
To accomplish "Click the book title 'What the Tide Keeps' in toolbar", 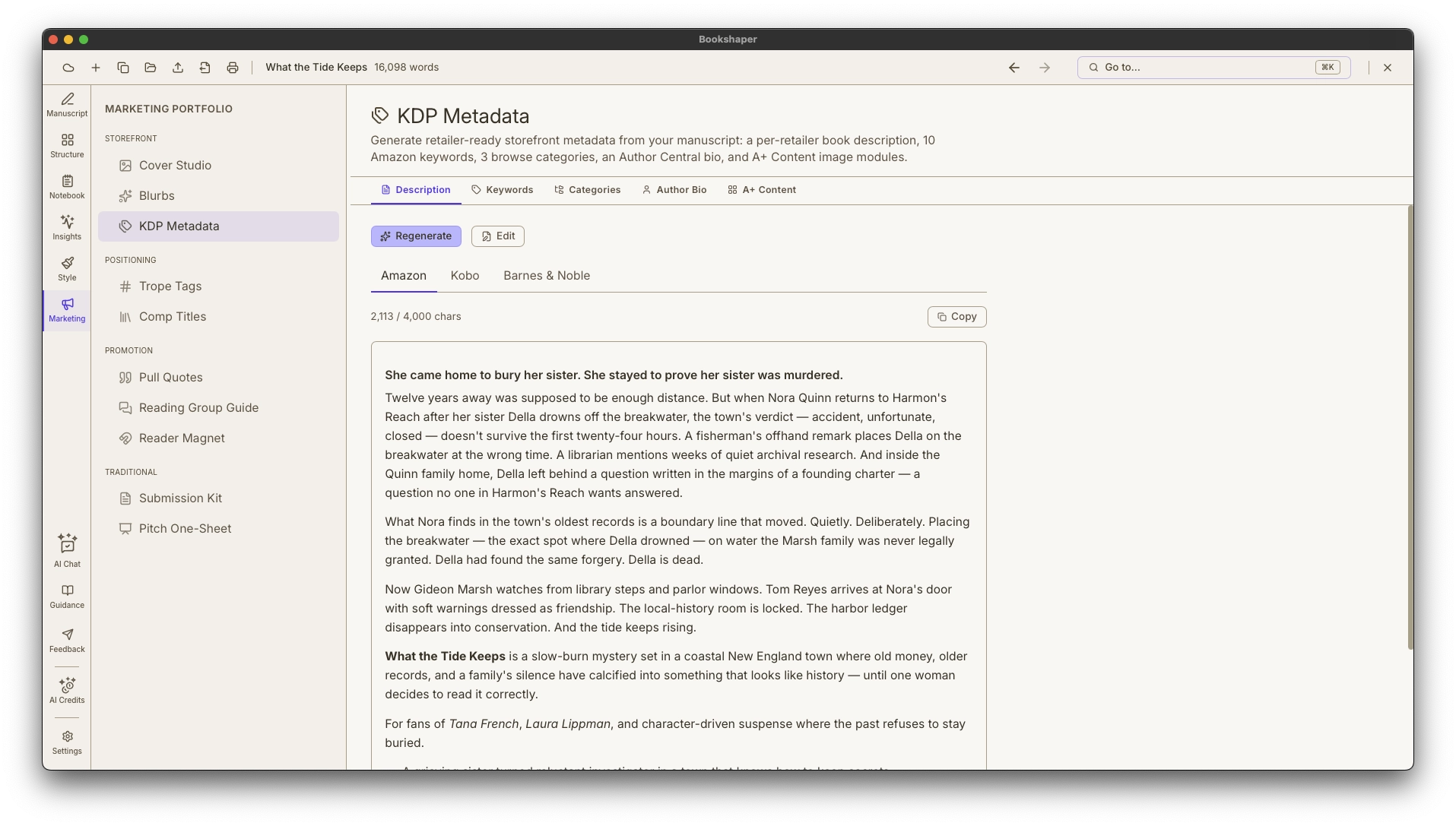I will click(316, 68).
